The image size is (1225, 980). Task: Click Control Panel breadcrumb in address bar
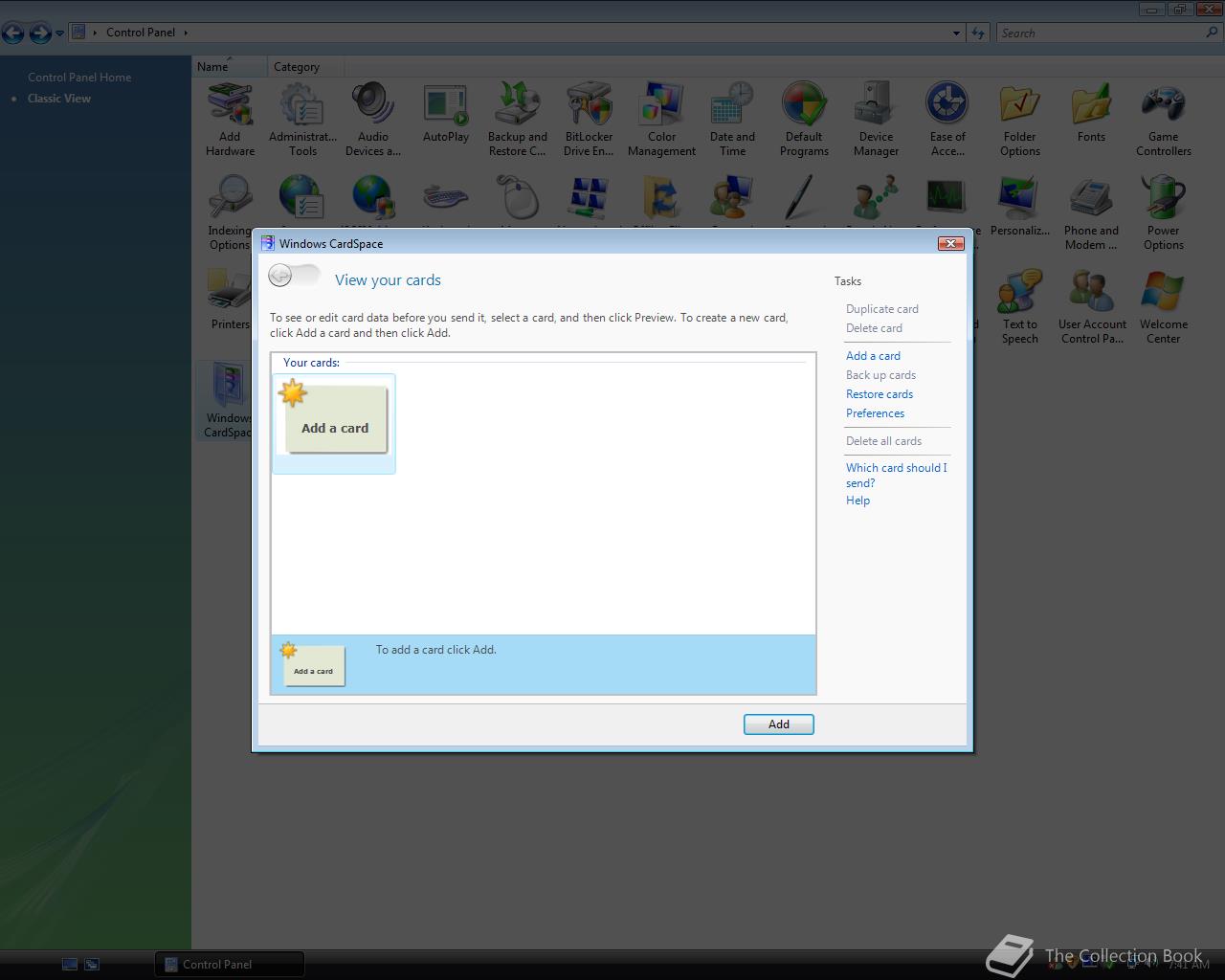click(x=141, y=33)
